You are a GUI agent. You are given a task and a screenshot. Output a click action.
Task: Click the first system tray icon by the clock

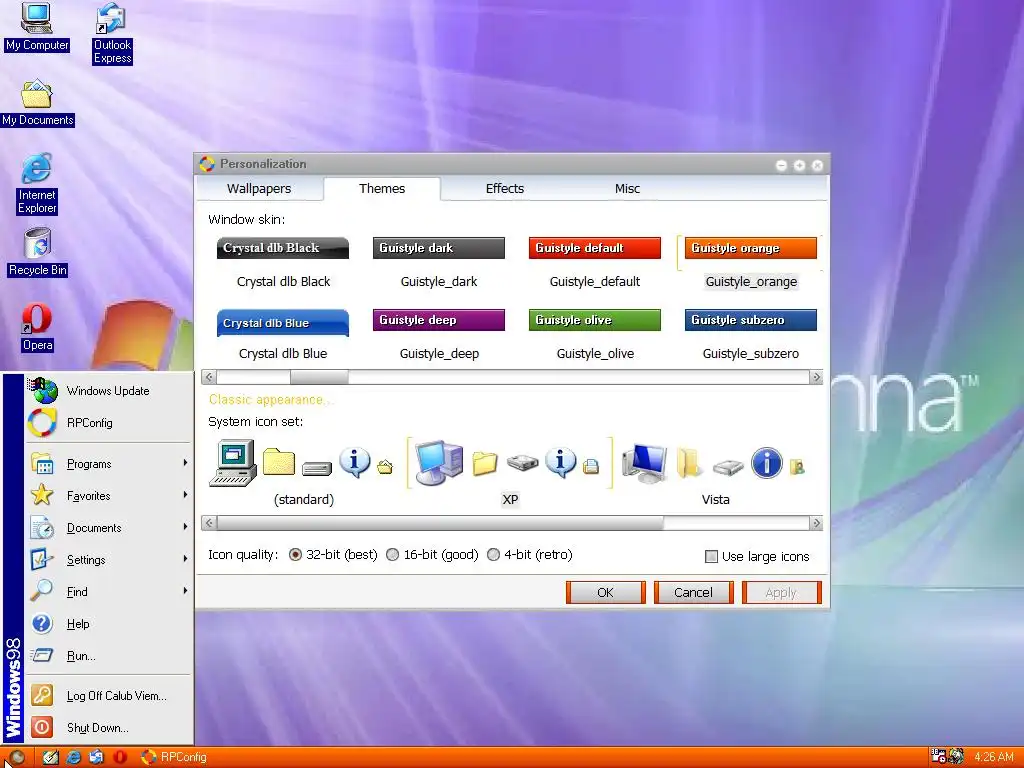coord(938,757)
